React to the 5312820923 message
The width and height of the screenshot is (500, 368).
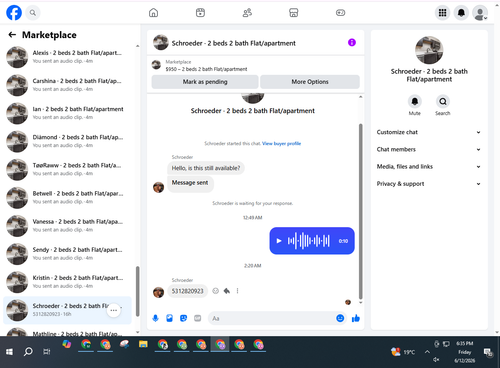click(216, 291)
